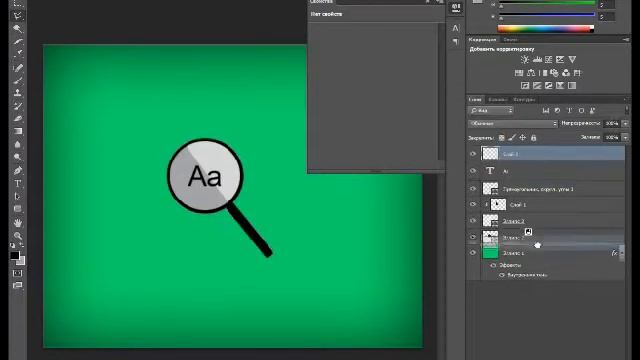Image resolution: width=640 pixels, height=360 pixels.
Task: Click the foreground color swatch
Action: coord(15,256)
